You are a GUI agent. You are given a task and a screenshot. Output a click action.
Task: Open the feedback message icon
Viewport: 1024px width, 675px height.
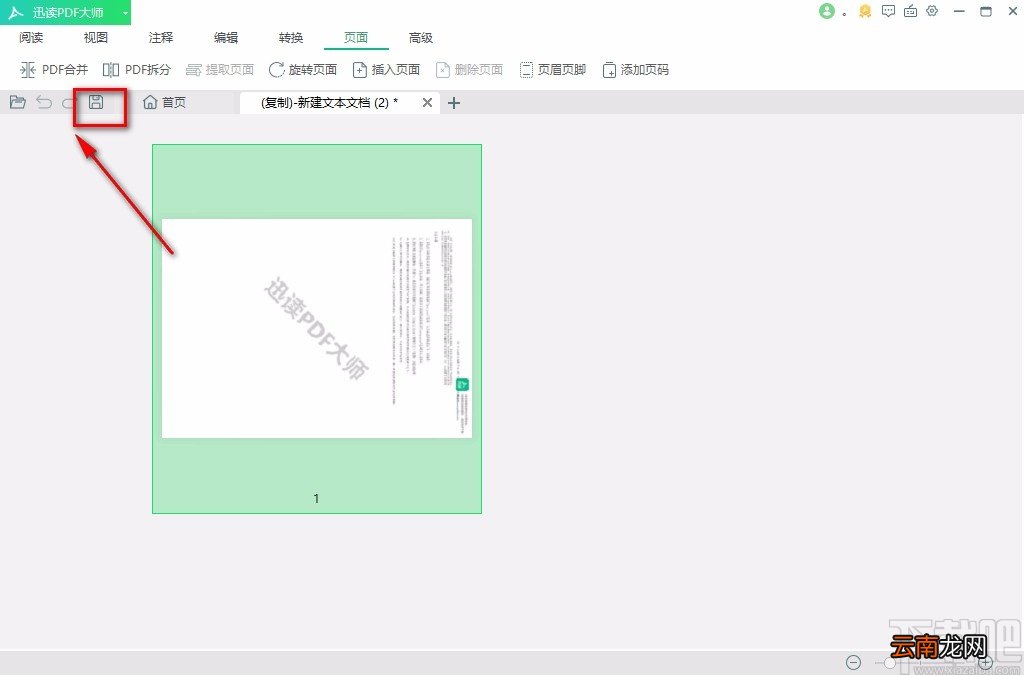(888, 11)
